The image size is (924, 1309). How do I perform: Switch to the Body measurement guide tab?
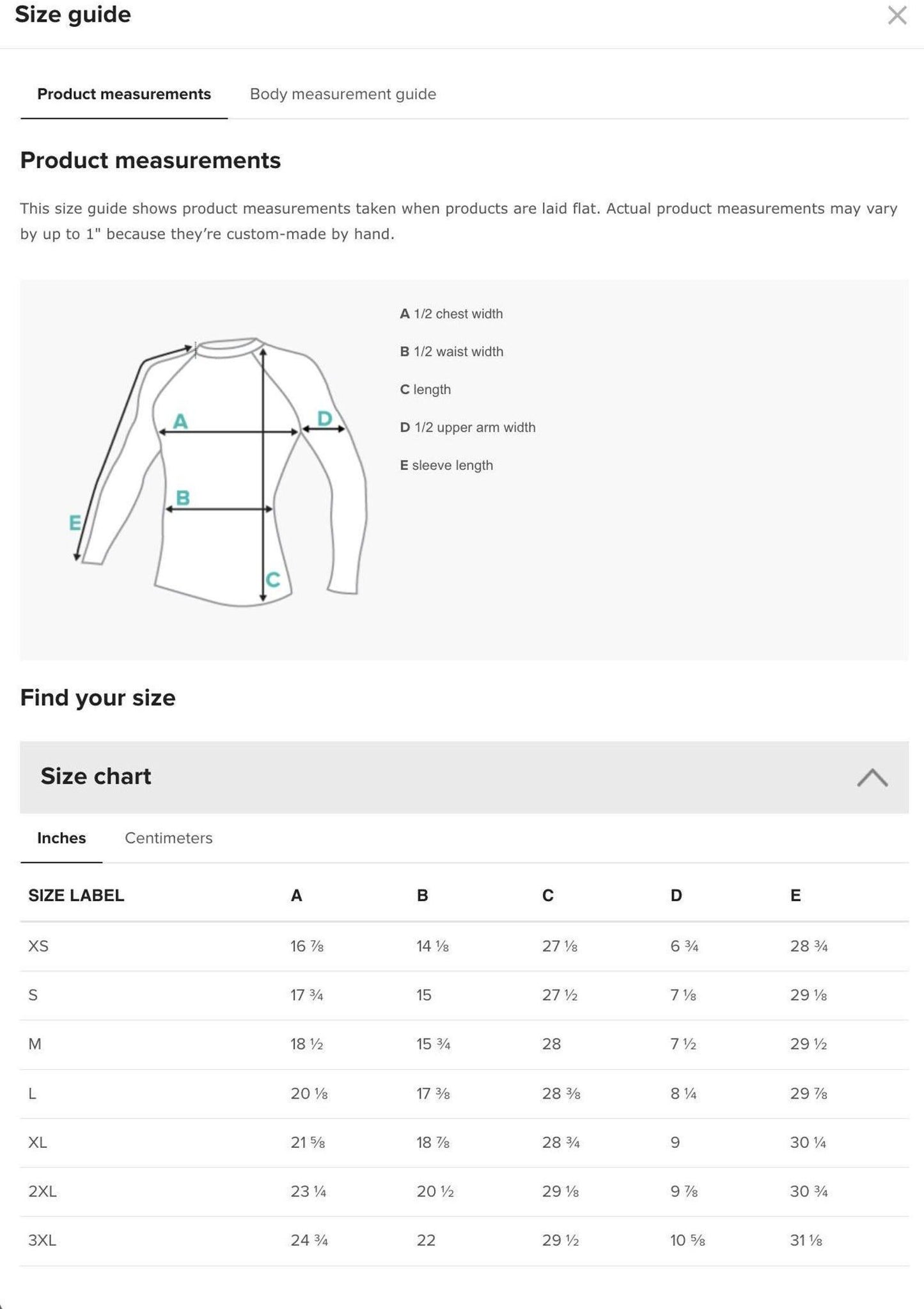pos(343,94)
